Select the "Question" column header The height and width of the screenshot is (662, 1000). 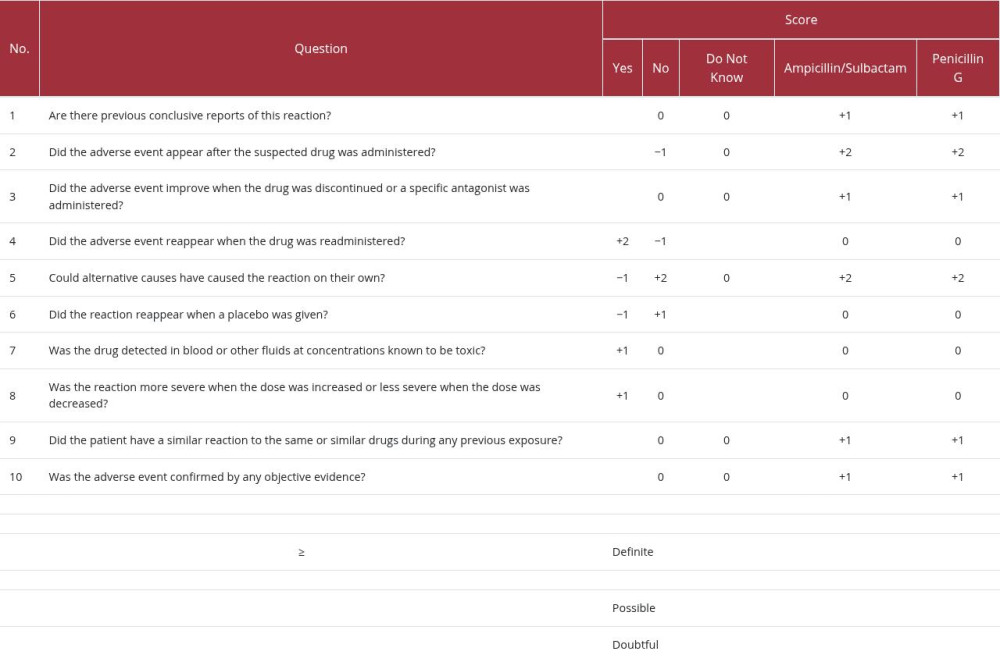coord(321,48)
